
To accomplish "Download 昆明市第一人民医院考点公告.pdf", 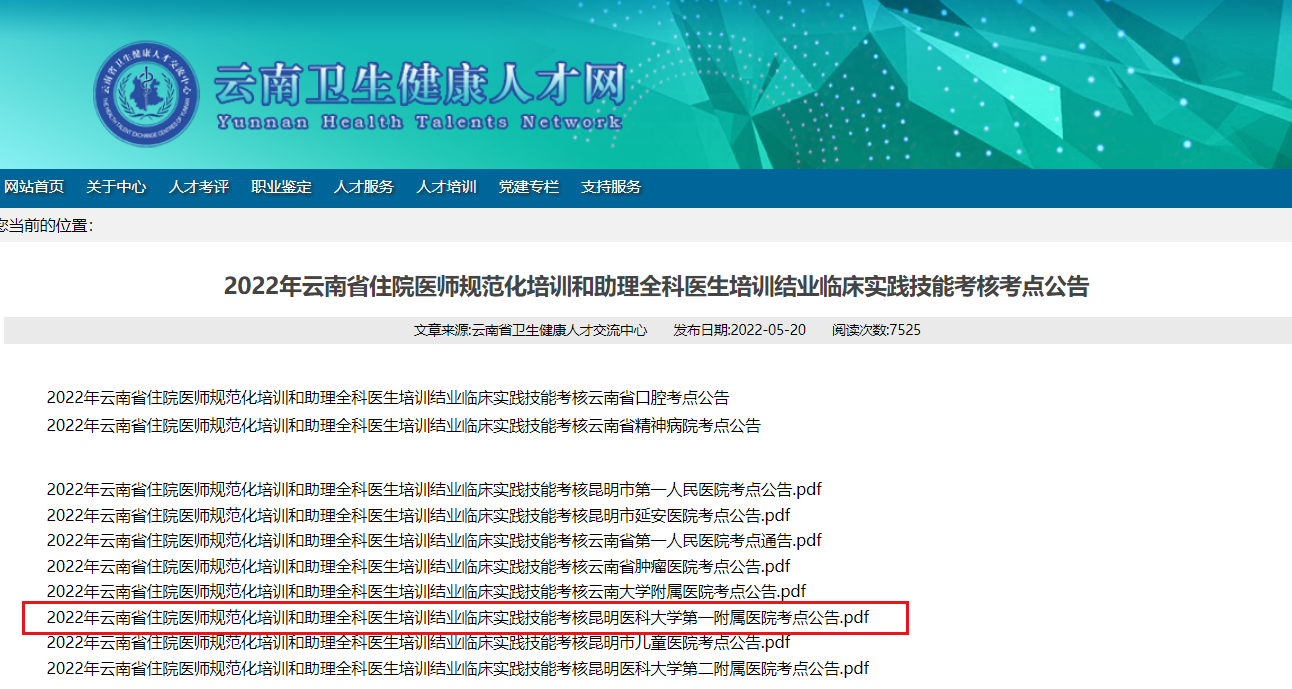I will pyautogui.click(x=434, y=490).
